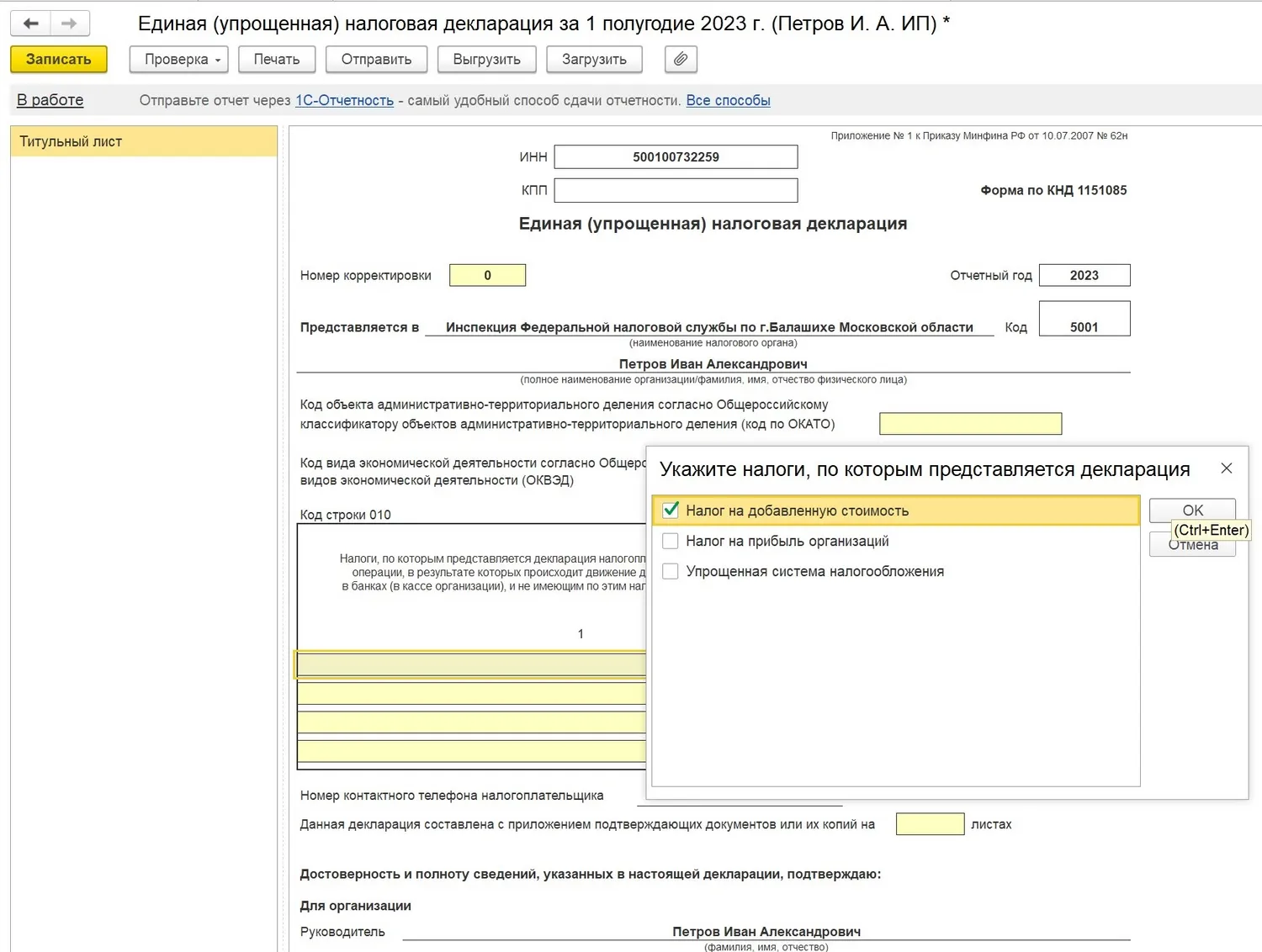Click the ИНН field with 500100732259
1262x952 pixels.
(x=676, y=157)
